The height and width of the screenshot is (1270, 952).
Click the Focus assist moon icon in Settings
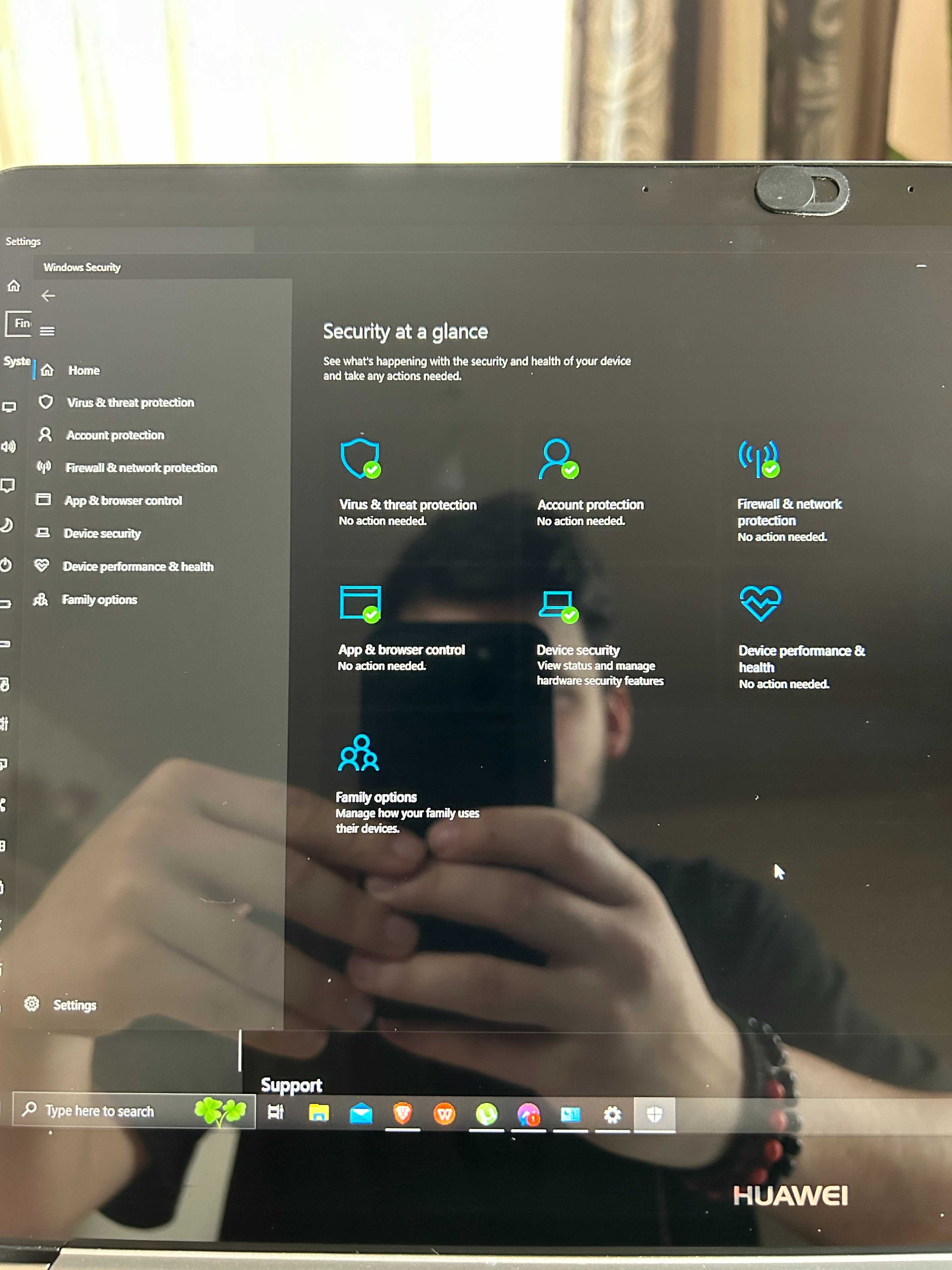tap(7, 525)
